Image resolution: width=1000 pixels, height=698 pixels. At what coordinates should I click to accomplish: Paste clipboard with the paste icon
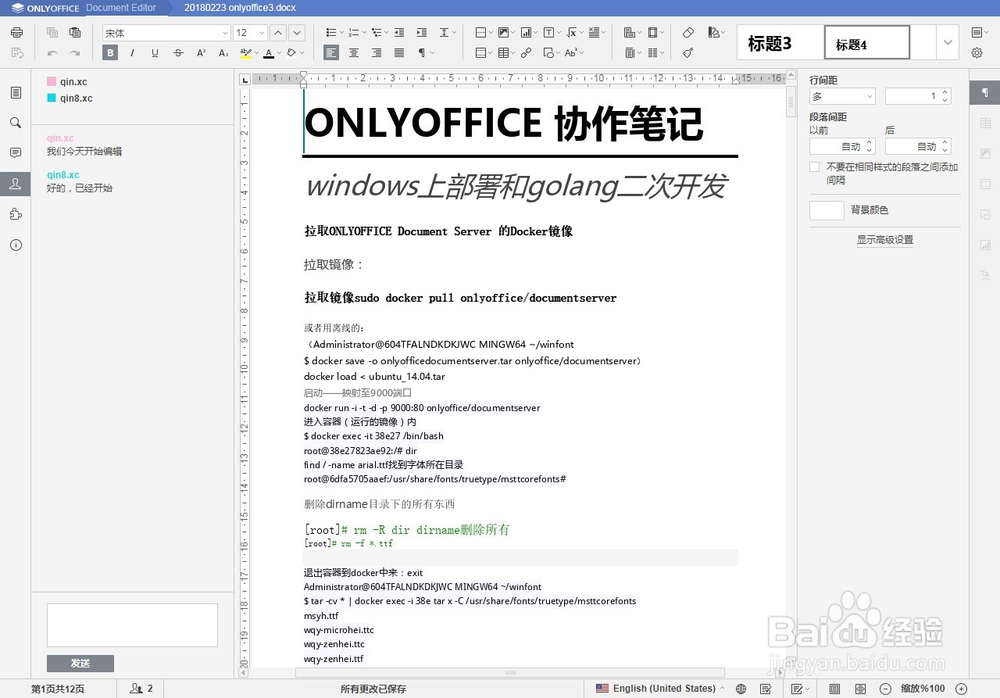coord(75,32)
